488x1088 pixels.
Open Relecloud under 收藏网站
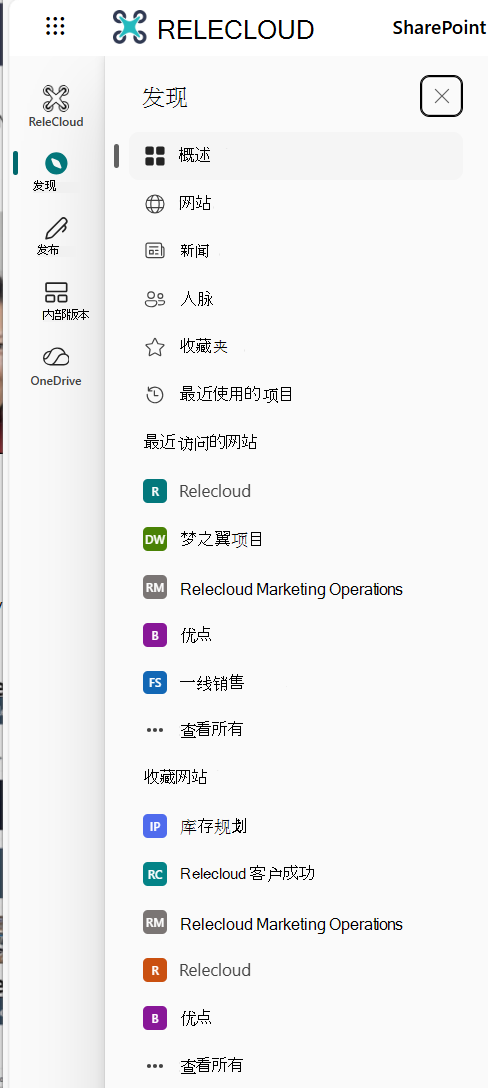(215, 970)
